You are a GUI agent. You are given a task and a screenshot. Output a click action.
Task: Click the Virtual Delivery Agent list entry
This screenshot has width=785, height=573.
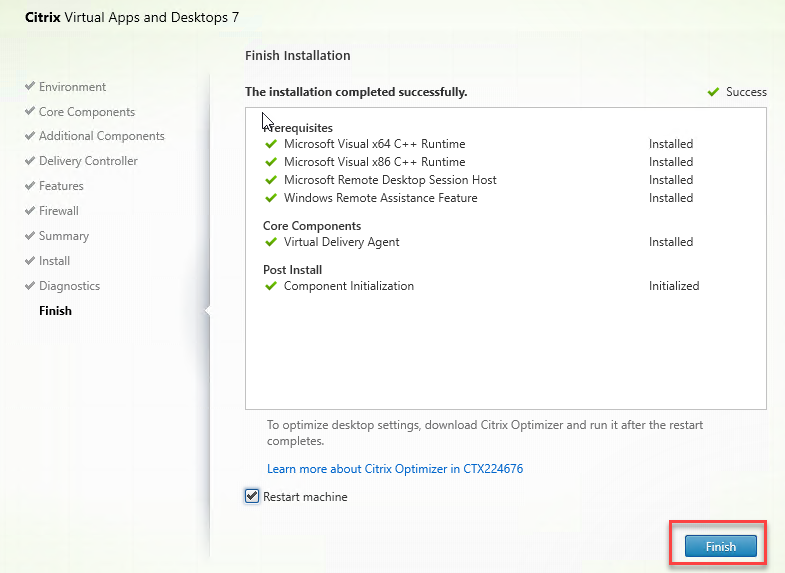341,242
